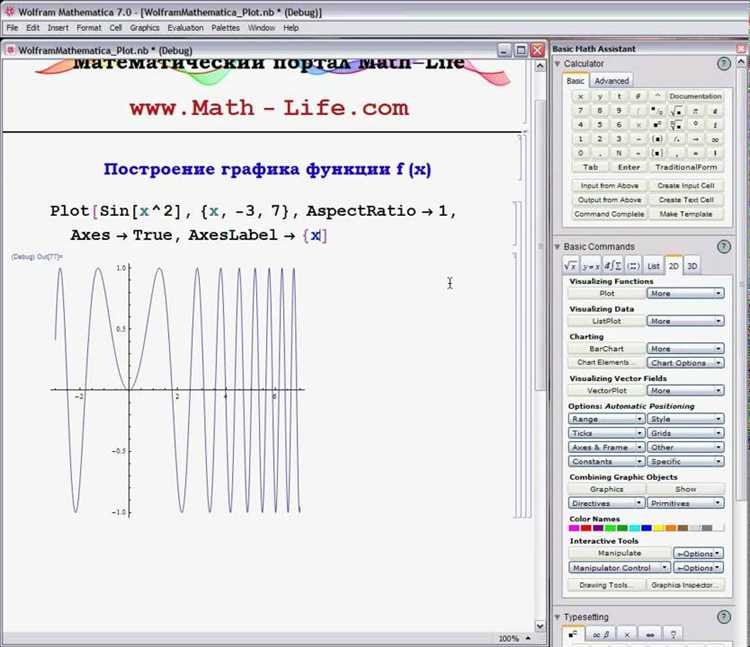The image size is (750, 647).
Task: Open the Manipulator Control dropdown
Action: click(619, 568)
